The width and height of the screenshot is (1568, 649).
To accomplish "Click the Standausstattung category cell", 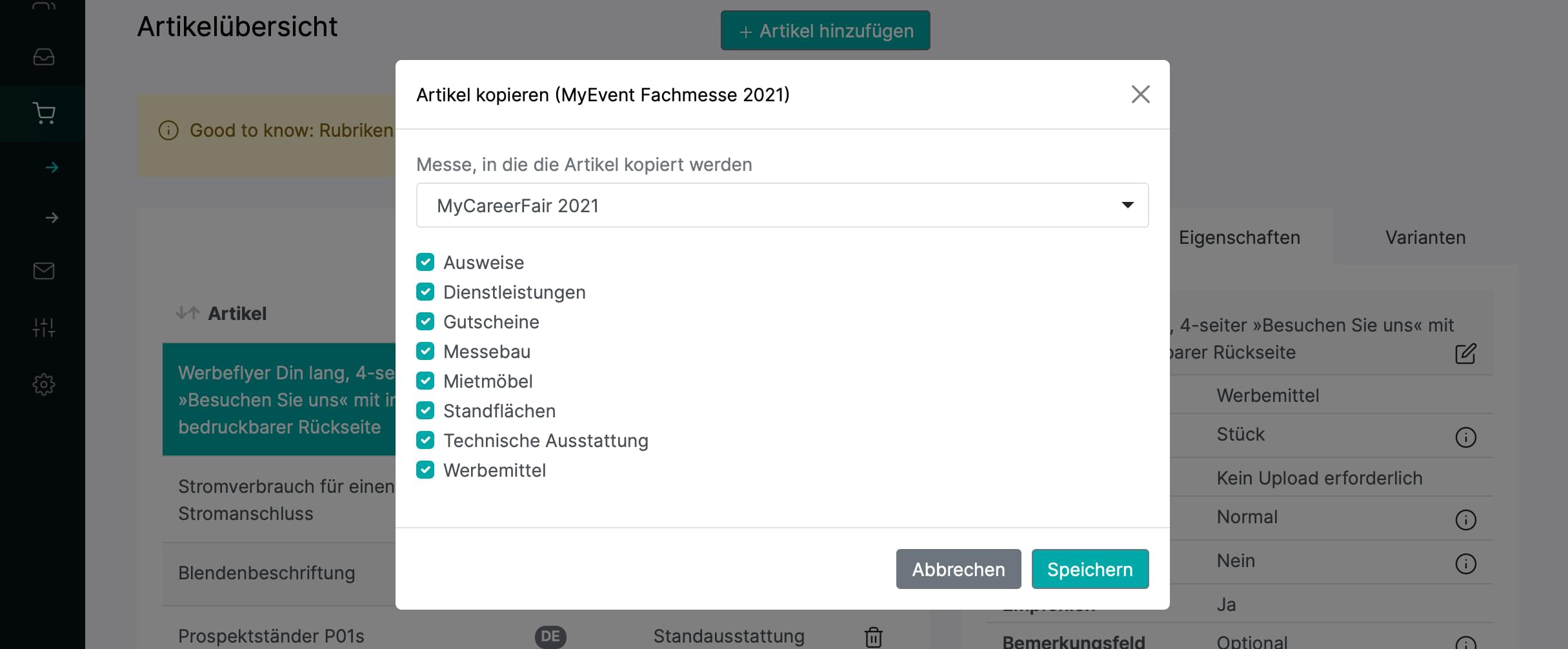I will click(729, 636).
